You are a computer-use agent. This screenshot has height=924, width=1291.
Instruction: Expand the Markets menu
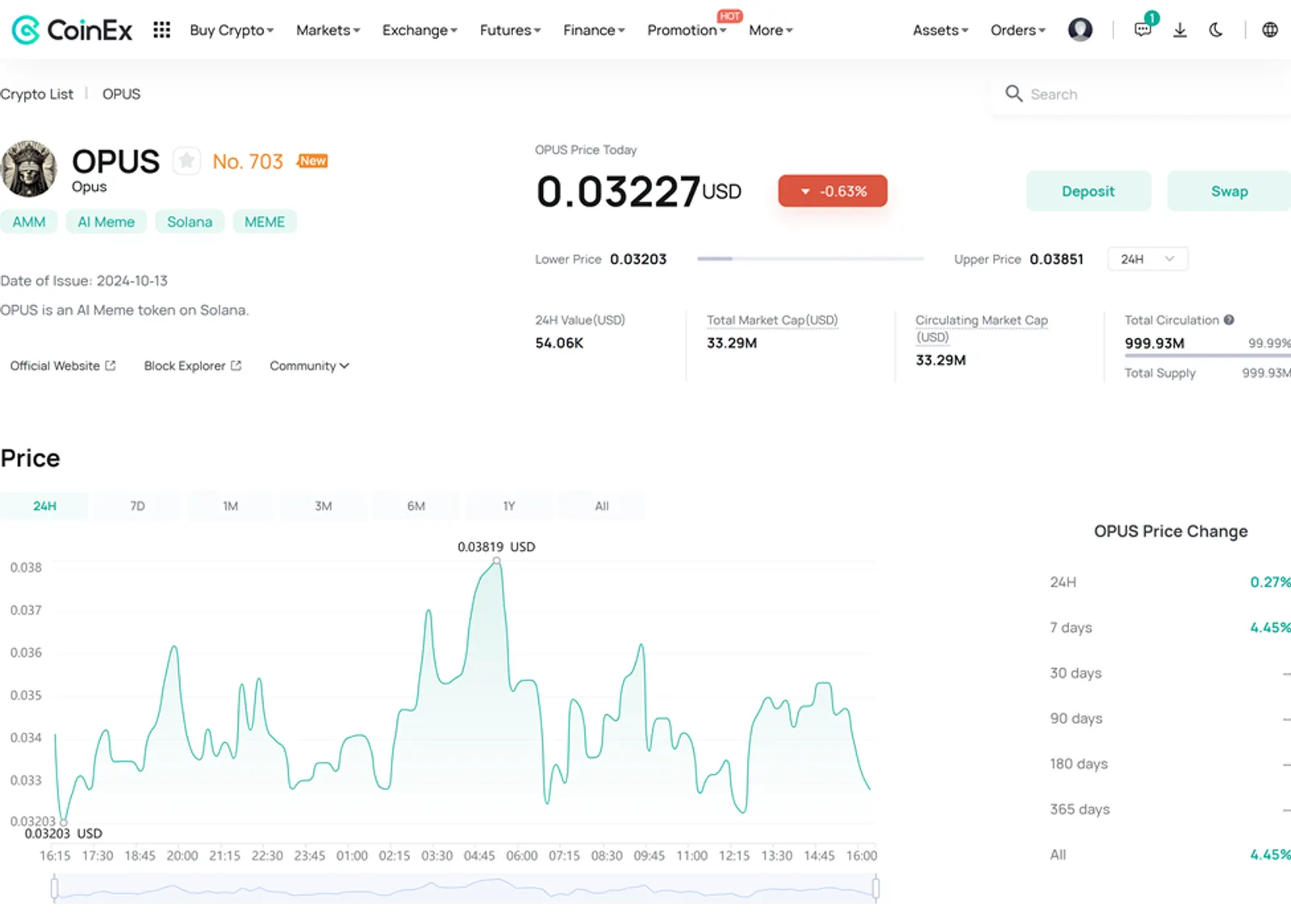coord(328,30)
